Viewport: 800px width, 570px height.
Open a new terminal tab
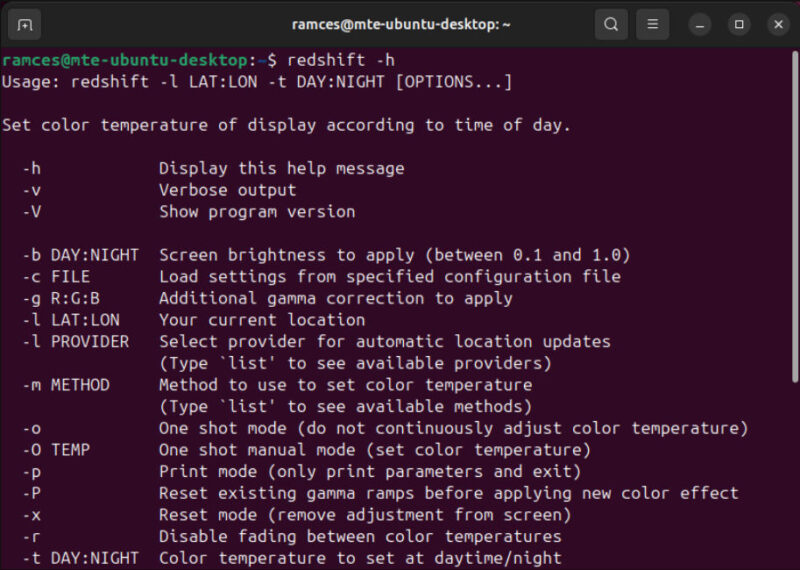coord(24,24)
